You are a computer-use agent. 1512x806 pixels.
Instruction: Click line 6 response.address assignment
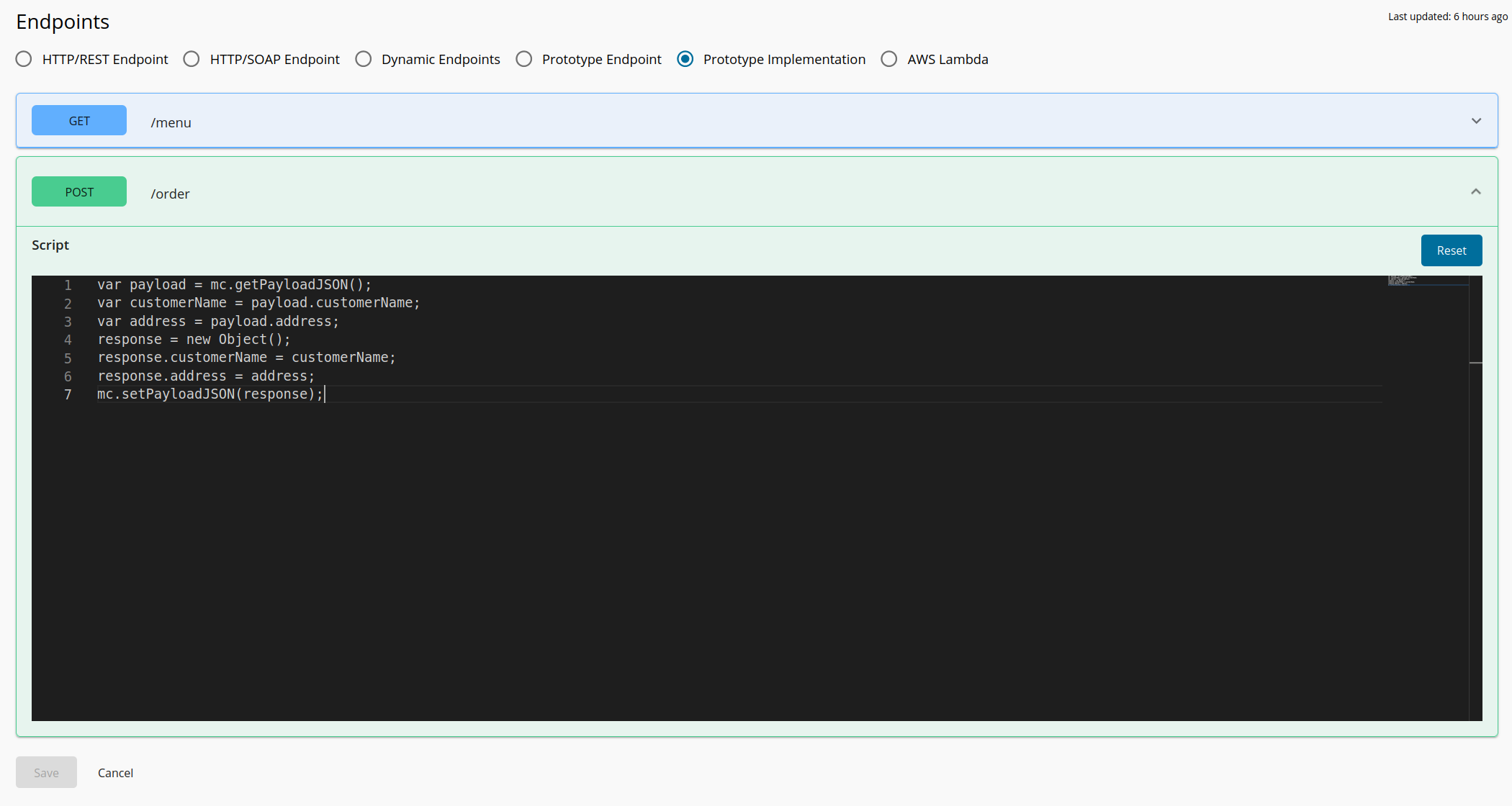click(206, 376)
